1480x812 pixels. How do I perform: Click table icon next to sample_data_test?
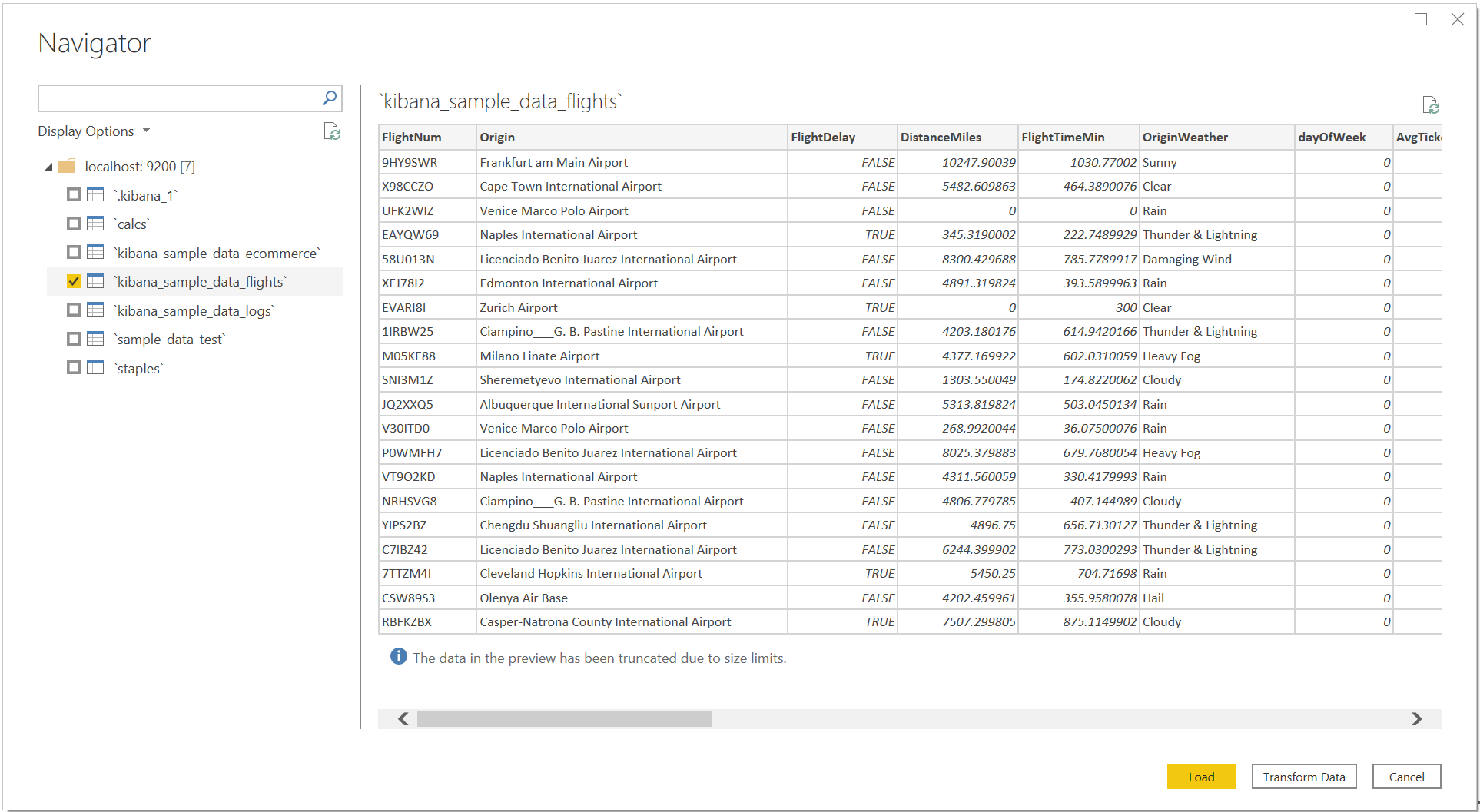95,339
